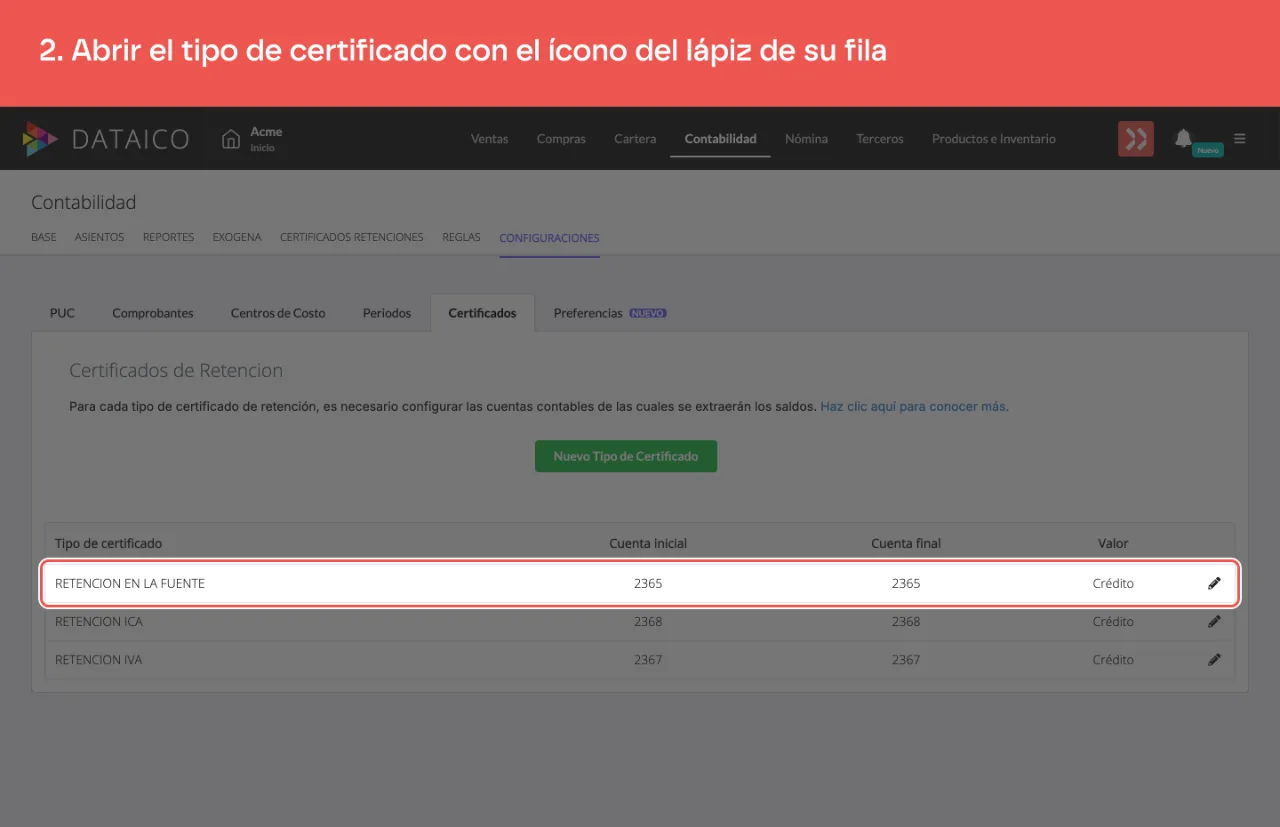The image size is (1280, 827).
Task: Click the pencil icon for RETENCION ICA
Action: [x=1214, y=621]
